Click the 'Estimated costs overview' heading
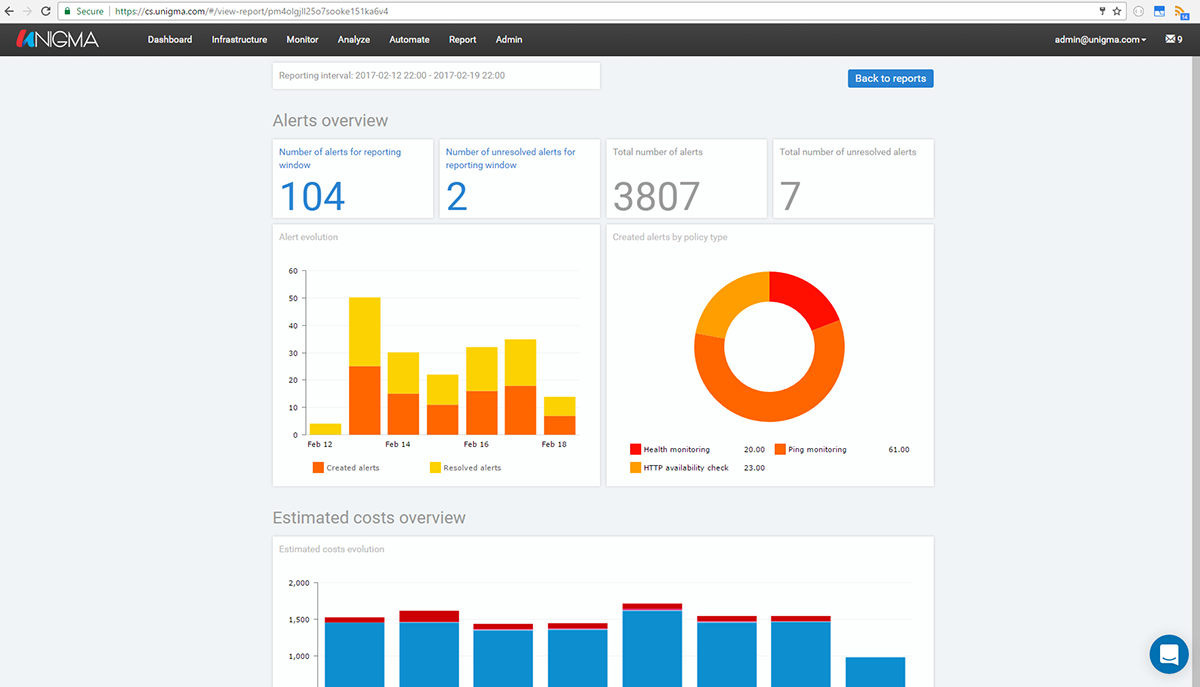This screenshot has width=1200, height=687. (x=369, y=518)
